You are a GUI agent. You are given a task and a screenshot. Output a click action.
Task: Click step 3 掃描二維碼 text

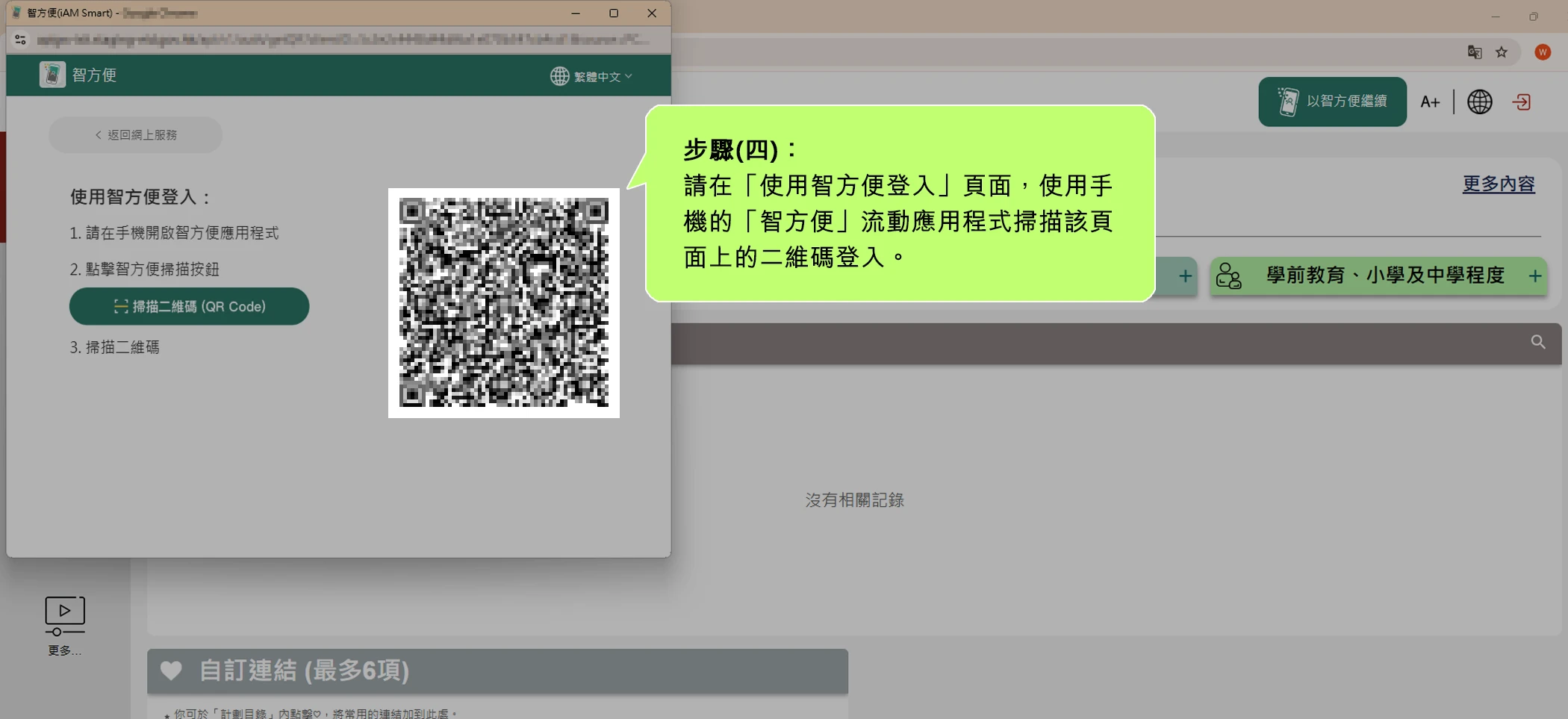pyautogui.click(x=114, y=347)
